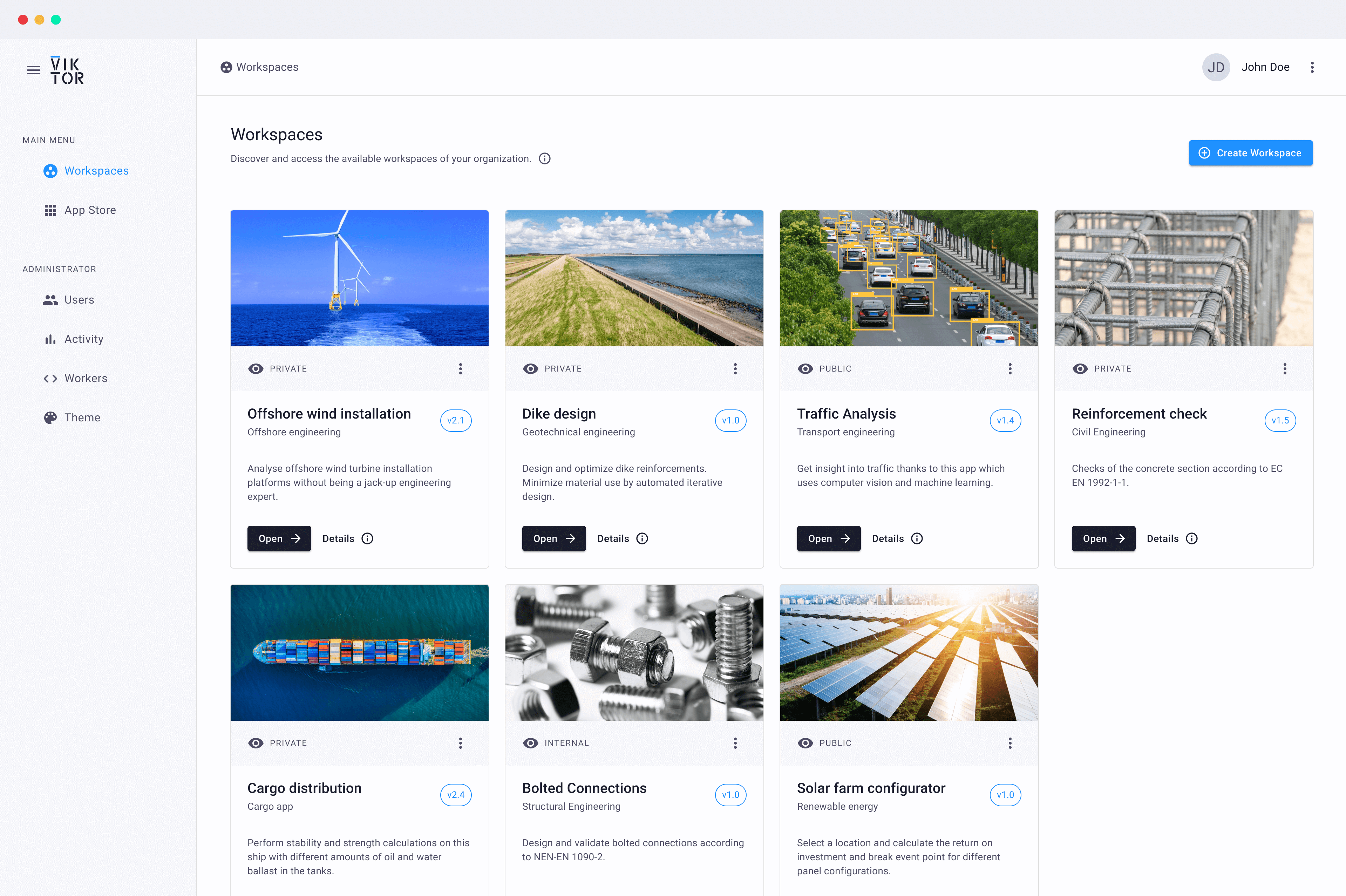Click eye icon on Traffic Analysis card
This screenshot has height=896, width=1346.
click(x=805, y=368)
